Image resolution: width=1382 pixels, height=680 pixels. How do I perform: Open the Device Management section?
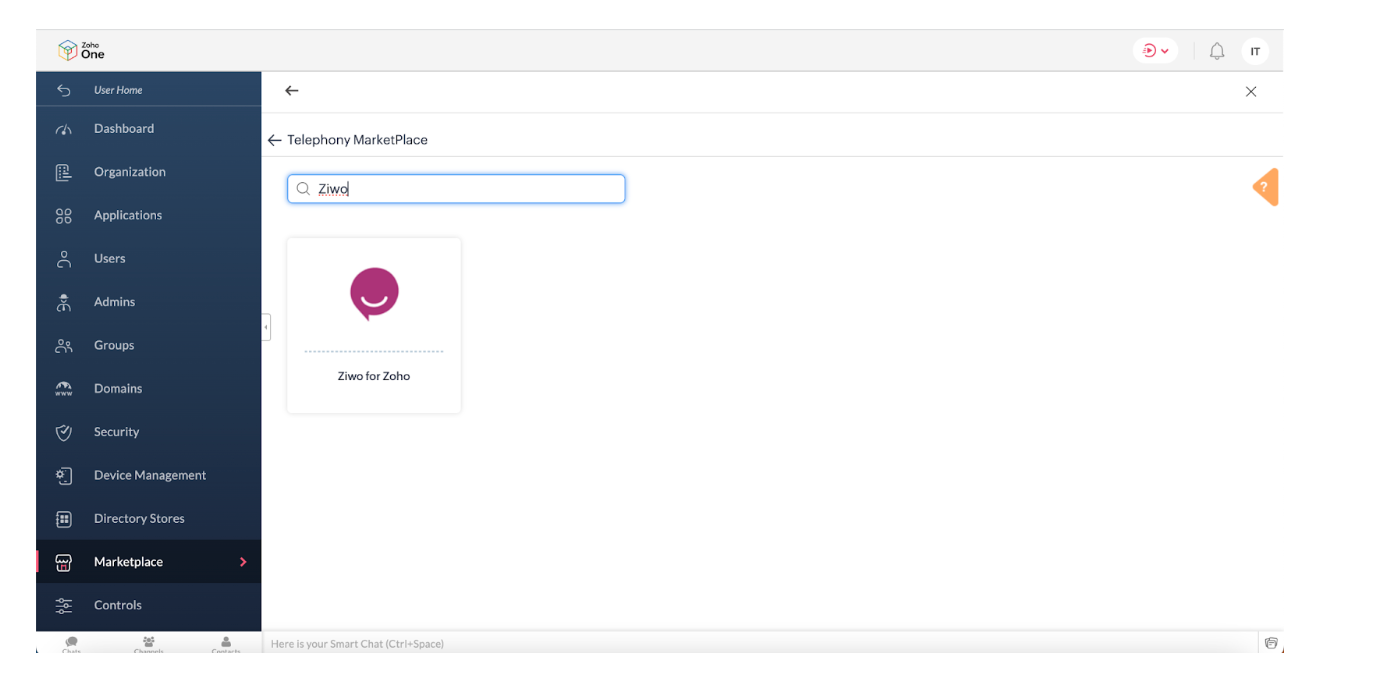(x=148, y=475)
